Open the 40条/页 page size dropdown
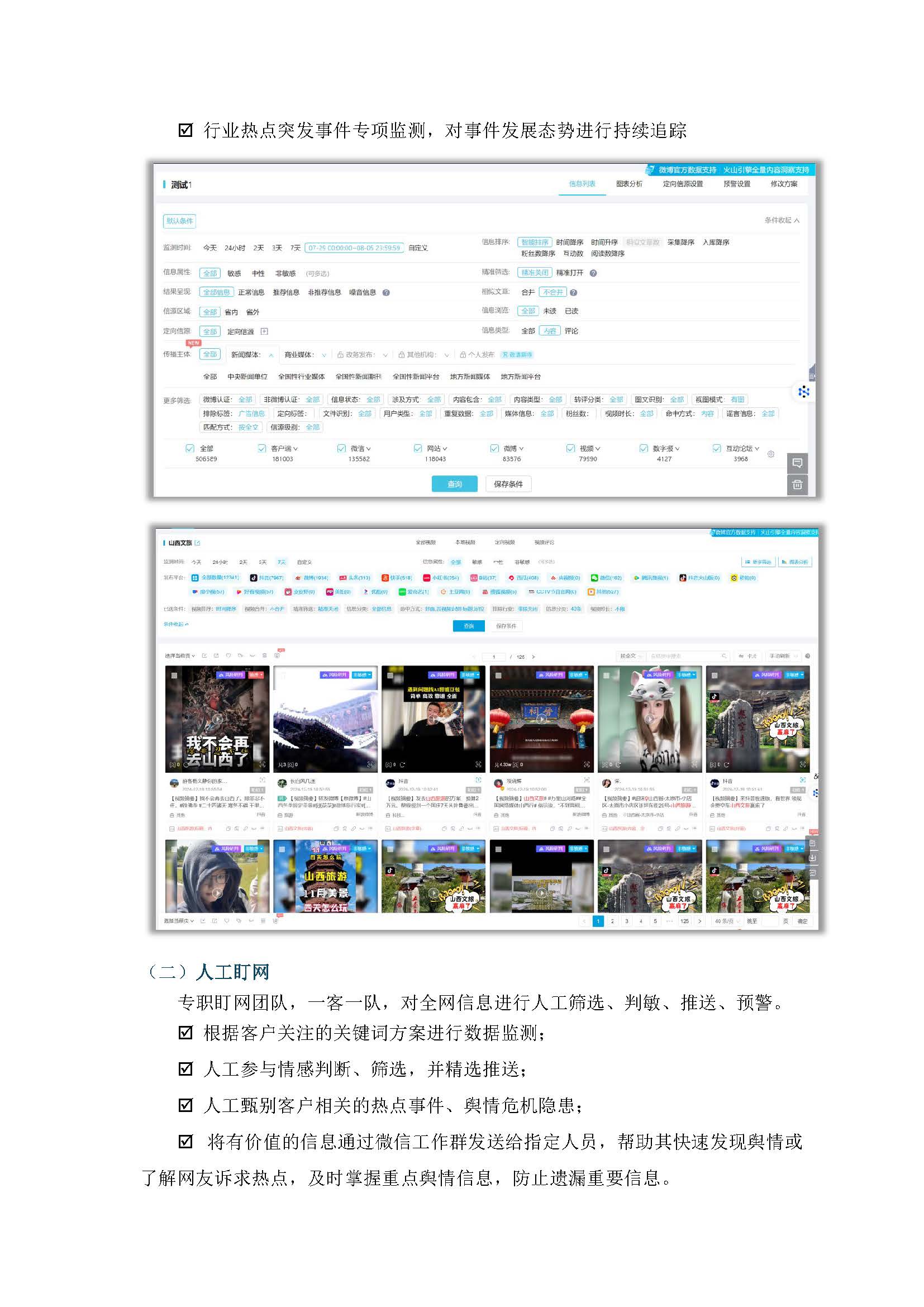Viewport: 924px width, 1307px height. click(x=727, y=921)
